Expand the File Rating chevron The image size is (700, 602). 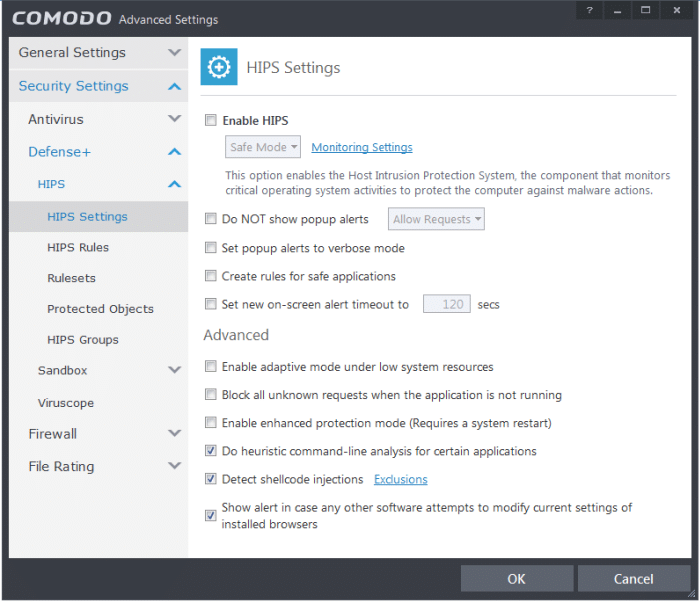(175, 466)
